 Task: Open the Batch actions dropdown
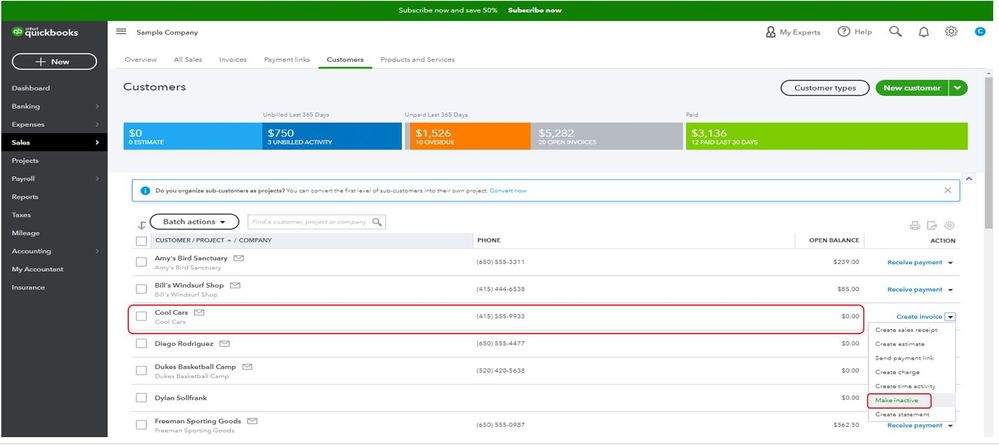194,222
